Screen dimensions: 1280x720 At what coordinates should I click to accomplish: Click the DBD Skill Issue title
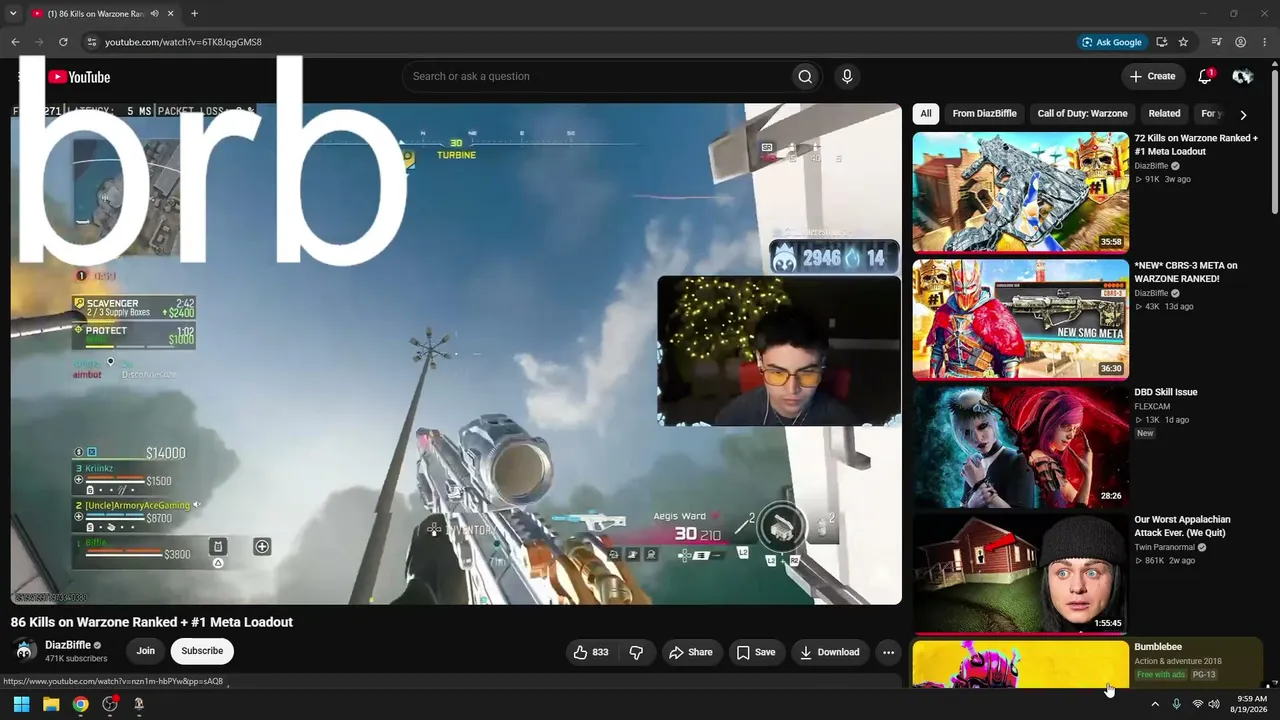pos(1166,393)
